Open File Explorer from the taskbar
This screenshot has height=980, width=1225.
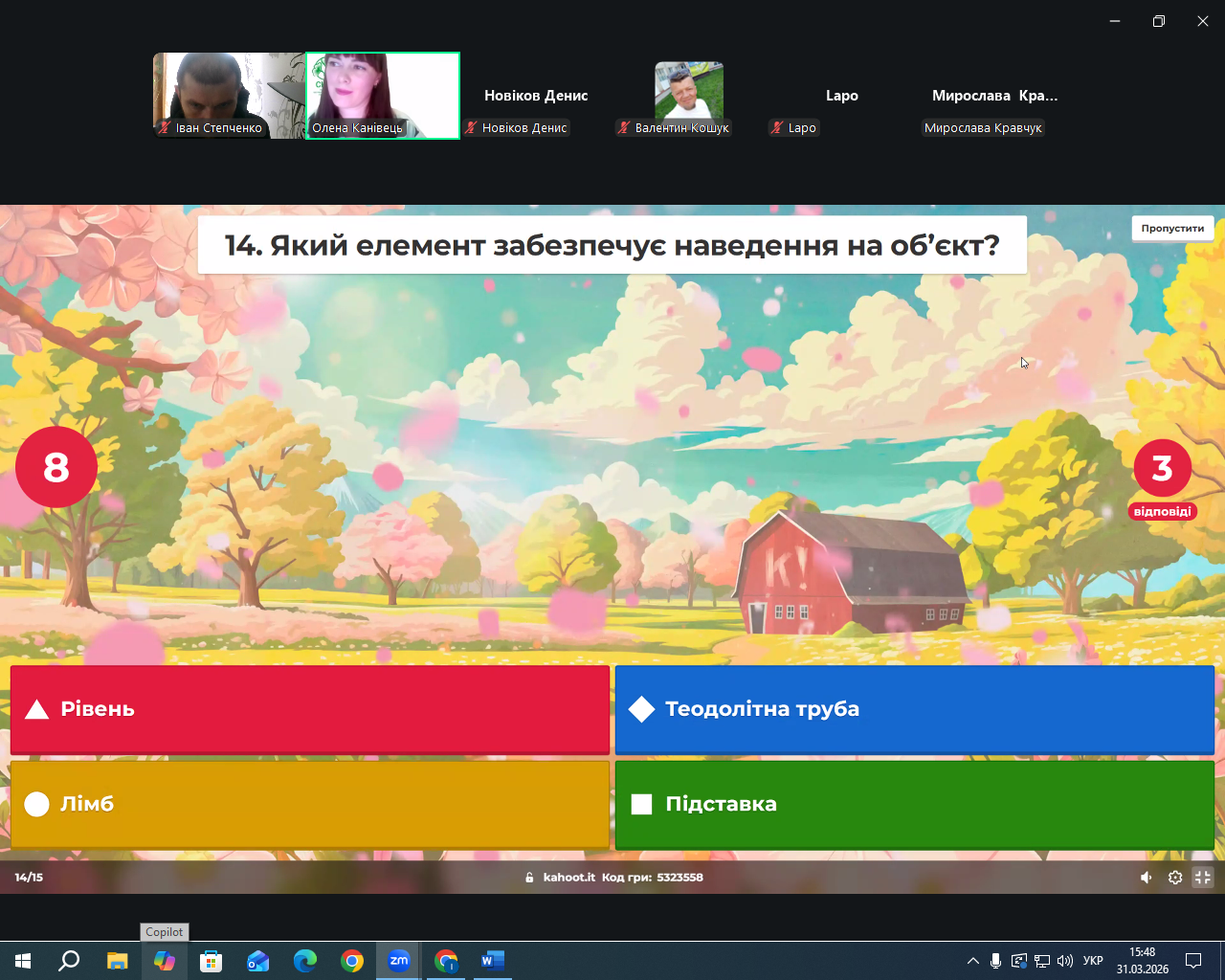point(117,961)
